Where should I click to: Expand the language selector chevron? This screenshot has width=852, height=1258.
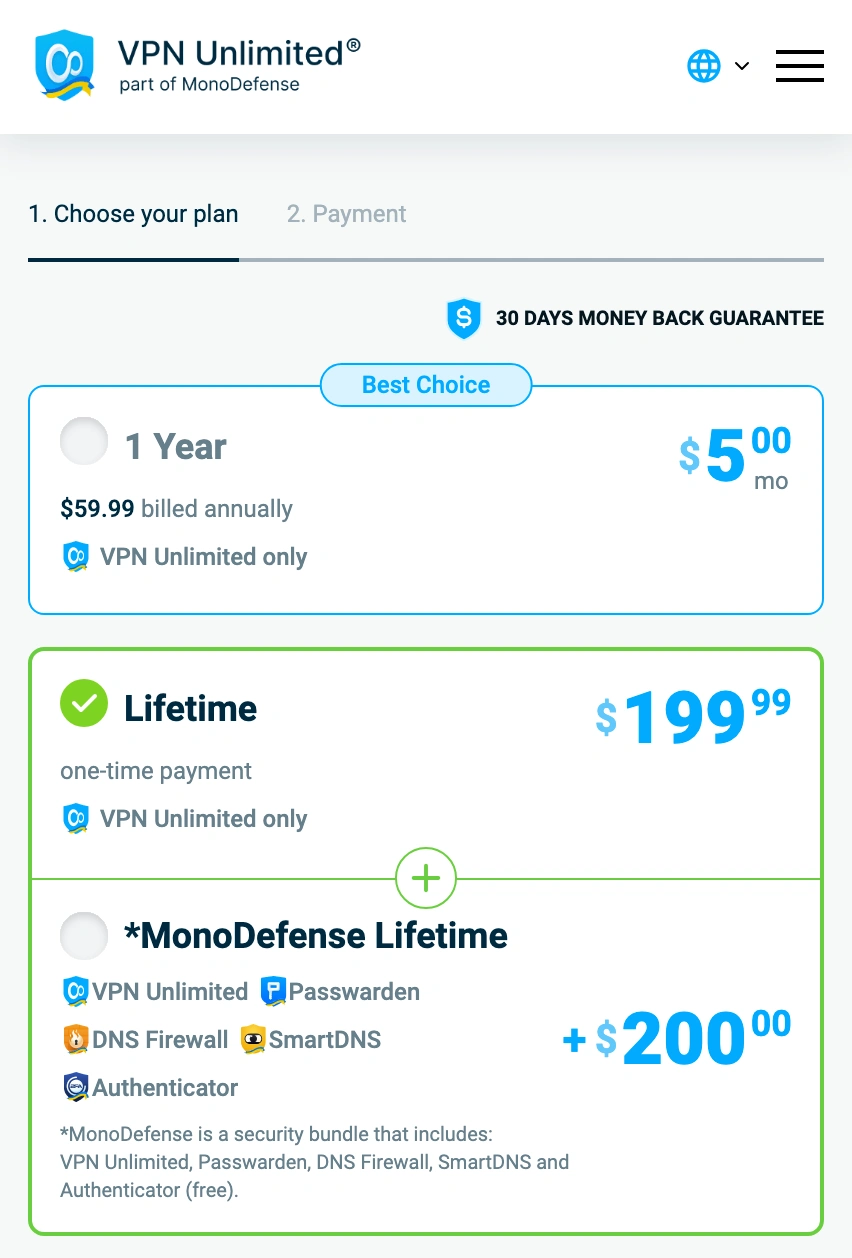click(x=742, y=66)
